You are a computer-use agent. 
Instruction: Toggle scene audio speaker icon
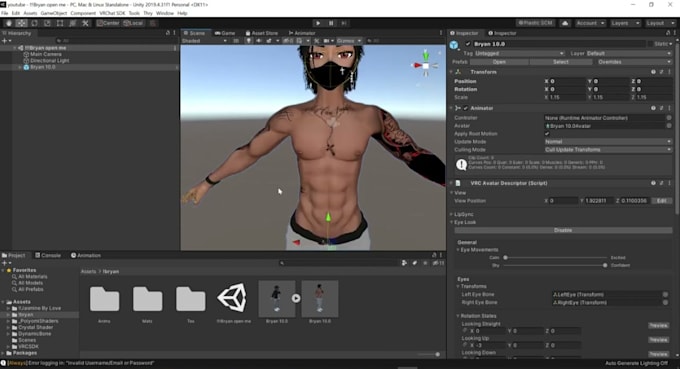(258, 41)
